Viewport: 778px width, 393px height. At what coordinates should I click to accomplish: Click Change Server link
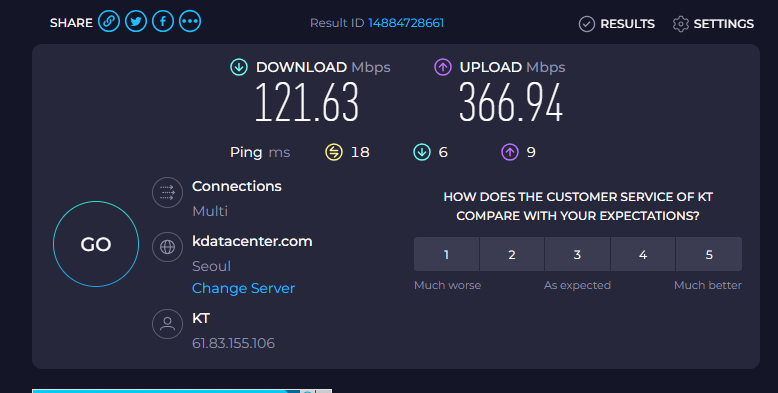pyautogui.click(x=243, y=288)
